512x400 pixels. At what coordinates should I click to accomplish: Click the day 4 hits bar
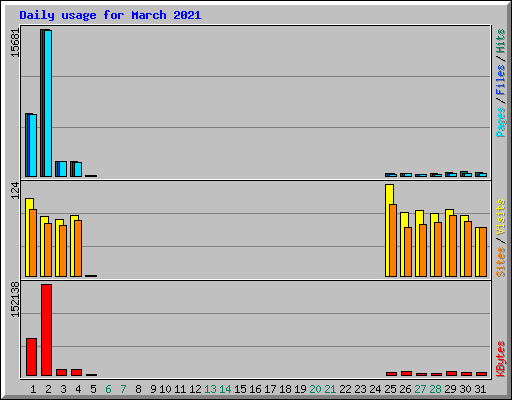[x=72, y=169]
